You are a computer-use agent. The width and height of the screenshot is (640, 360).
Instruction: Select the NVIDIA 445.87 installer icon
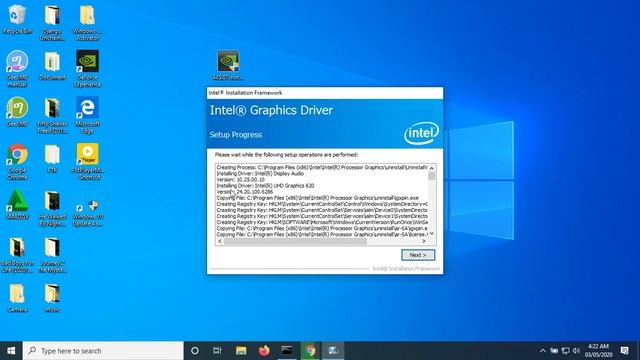point(228,65)
